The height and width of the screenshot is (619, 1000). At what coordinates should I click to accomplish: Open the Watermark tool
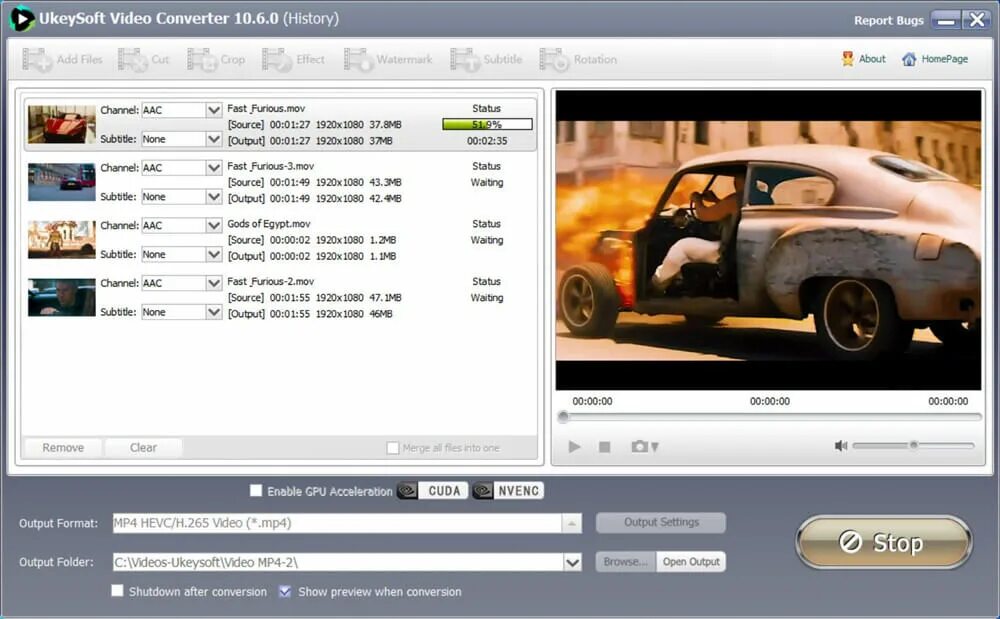(x=388, y=59)
